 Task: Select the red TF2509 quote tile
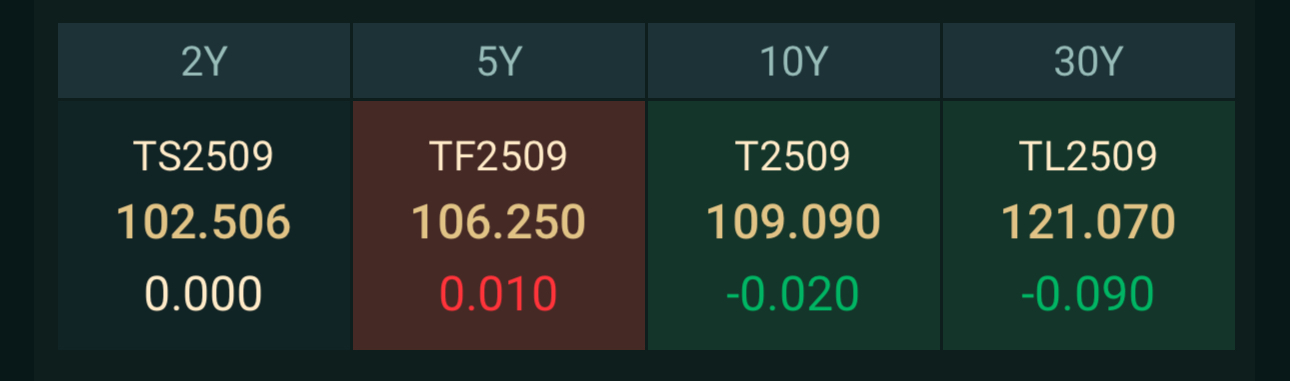point(499,225)
